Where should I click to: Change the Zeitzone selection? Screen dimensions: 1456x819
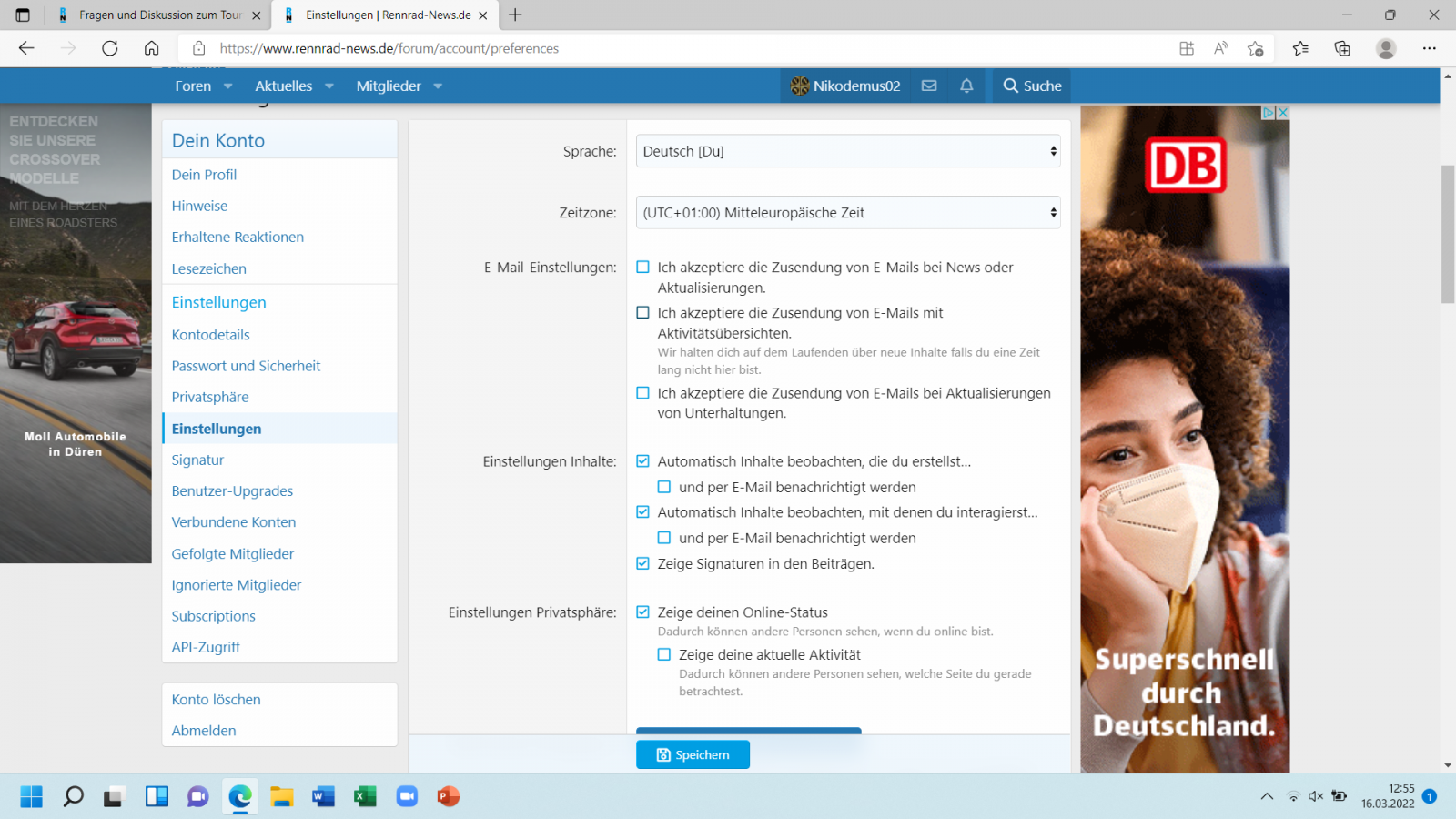pos(847,212)
